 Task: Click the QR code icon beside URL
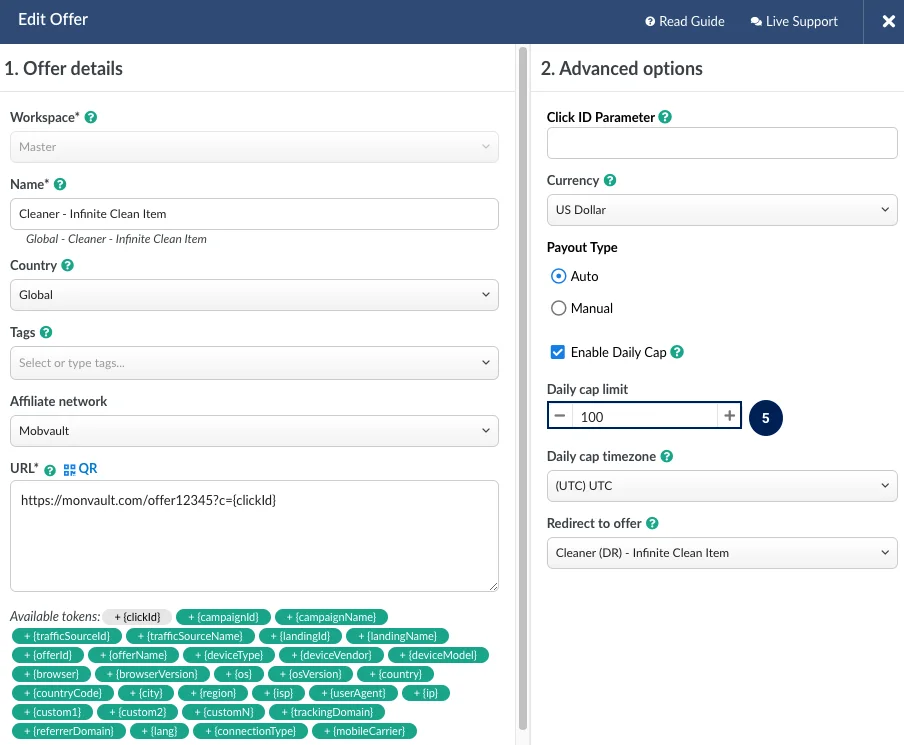[70, 469]
